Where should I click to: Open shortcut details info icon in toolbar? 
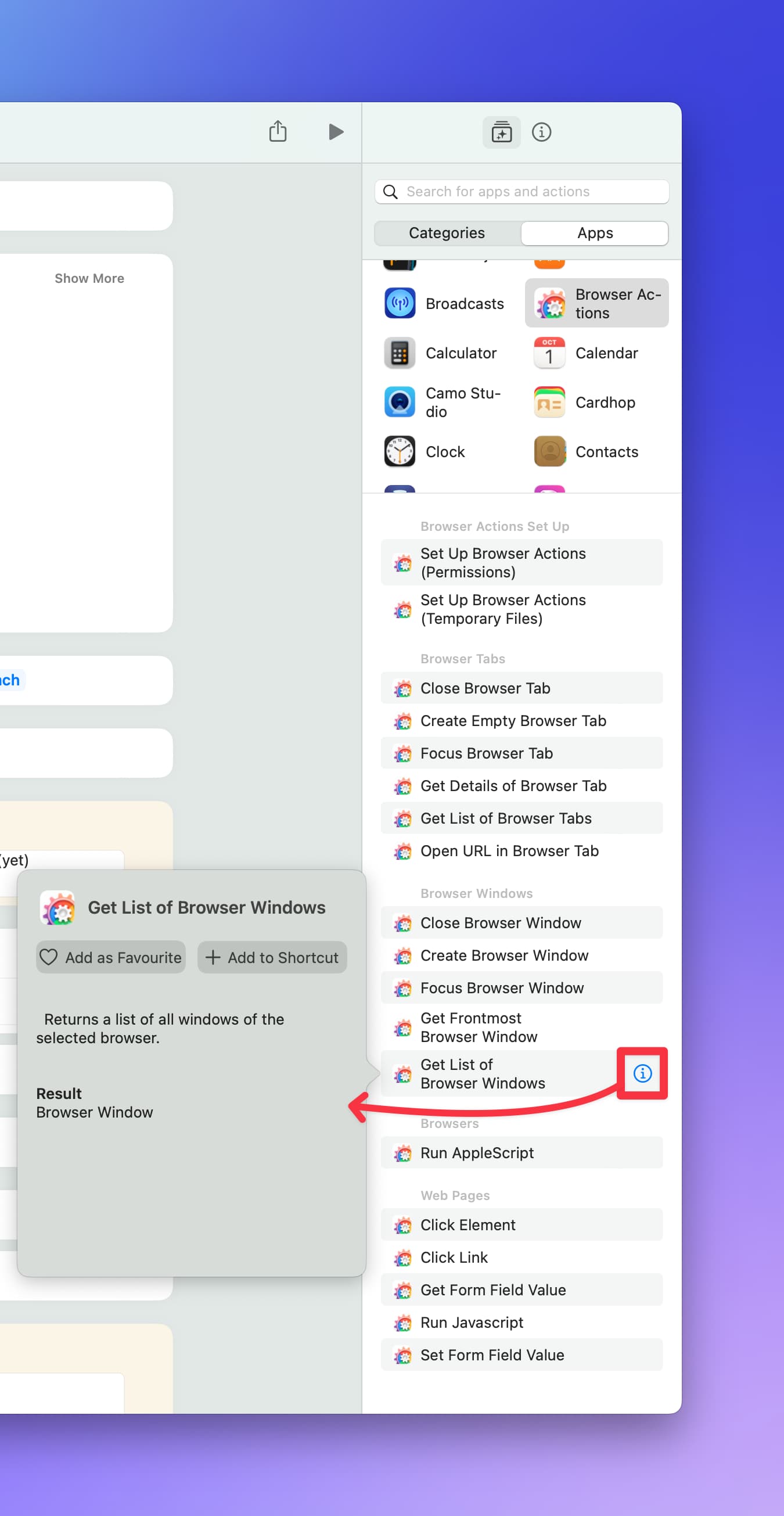[x=541, y=132]
